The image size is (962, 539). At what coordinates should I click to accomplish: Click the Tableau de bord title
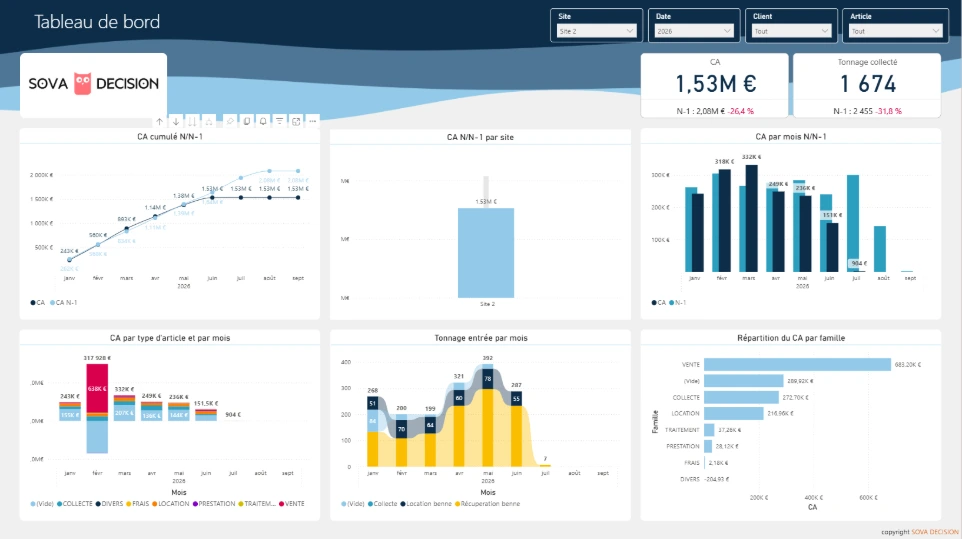[97, 22]
